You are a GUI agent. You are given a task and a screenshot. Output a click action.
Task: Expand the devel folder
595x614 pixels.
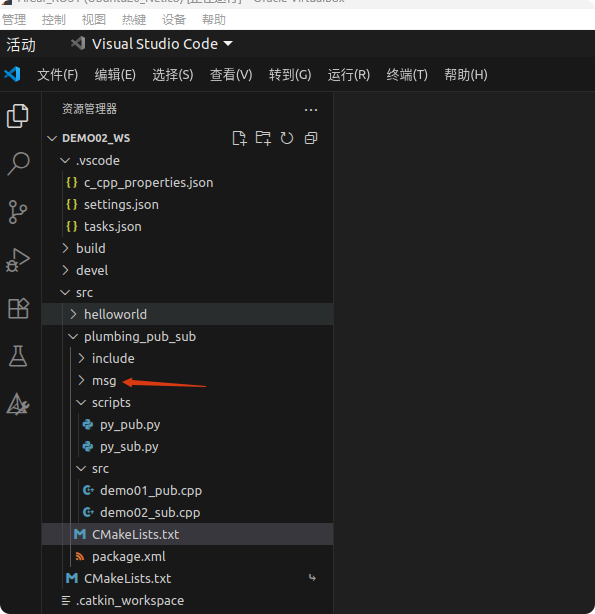65,270
